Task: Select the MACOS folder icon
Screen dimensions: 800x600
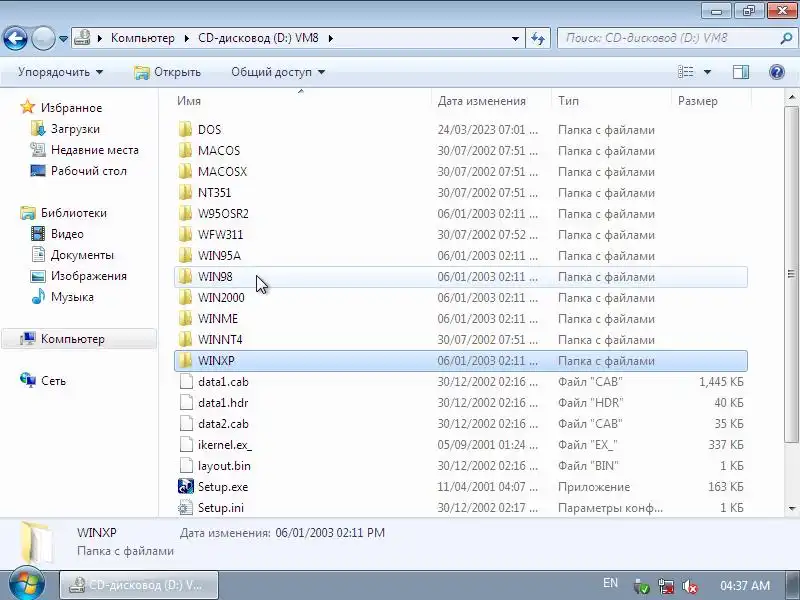Action: click(x=186, y=150)
